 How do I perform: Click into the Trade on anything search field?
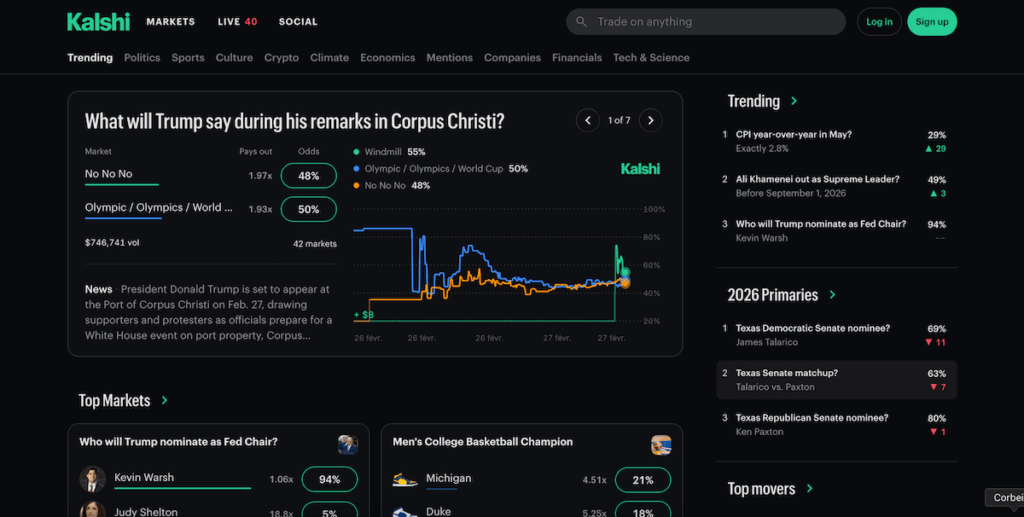click(715, 22)
